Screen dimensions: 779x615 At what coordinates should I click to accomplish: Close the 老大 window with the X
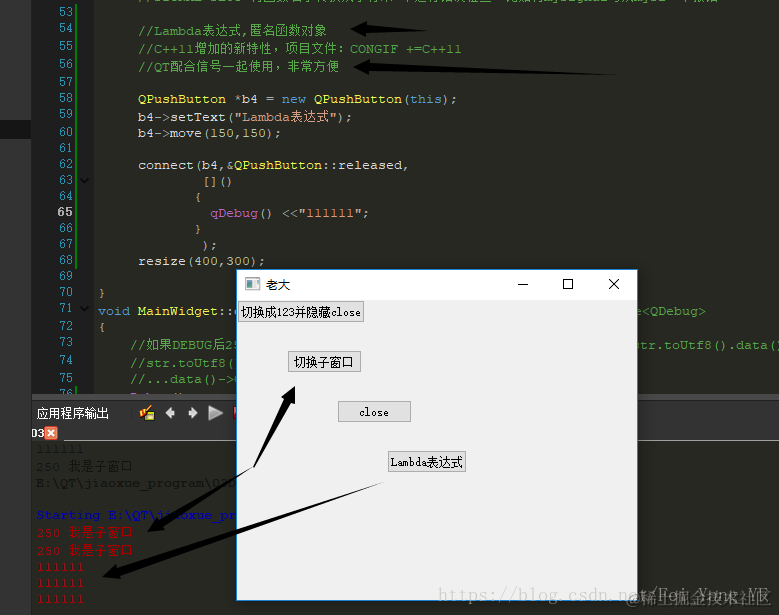[x=614, y=284]
